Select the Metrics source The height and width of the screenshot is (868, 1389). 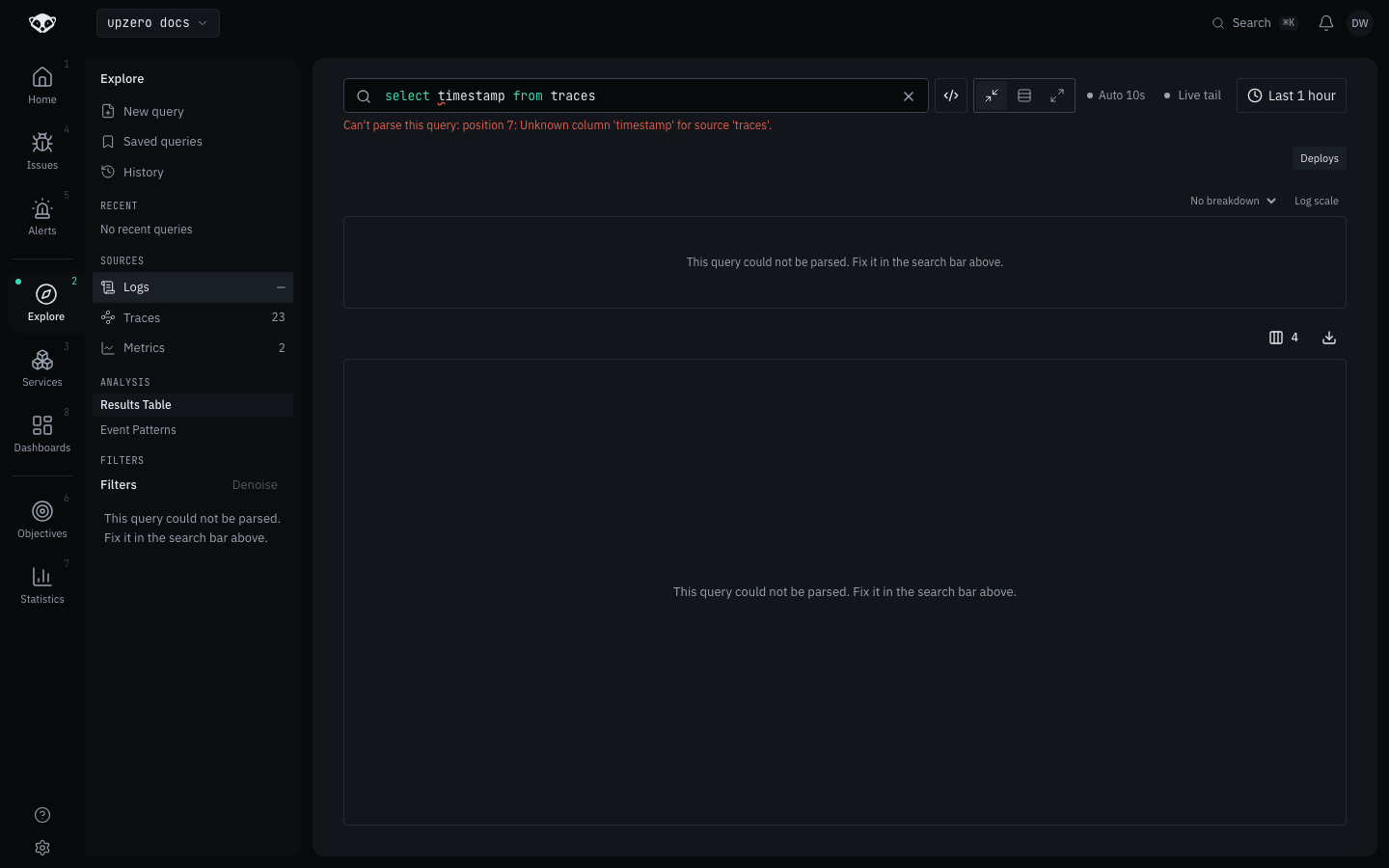193,348
